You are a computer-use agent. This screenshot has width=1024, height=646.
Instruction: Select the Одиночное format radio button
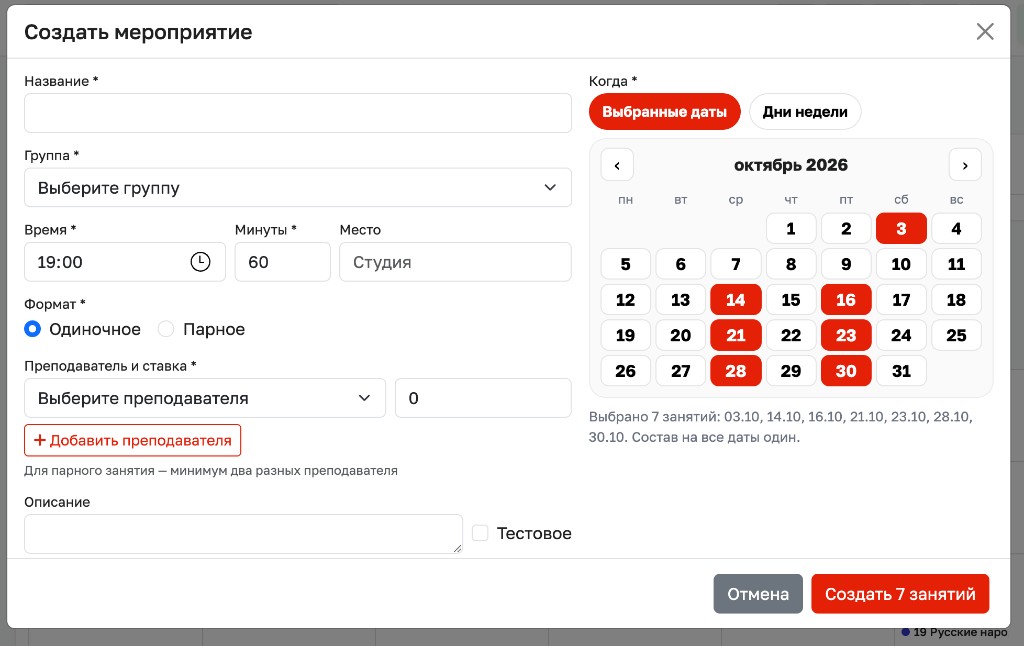pyautogui.click(x=33, y=329)
